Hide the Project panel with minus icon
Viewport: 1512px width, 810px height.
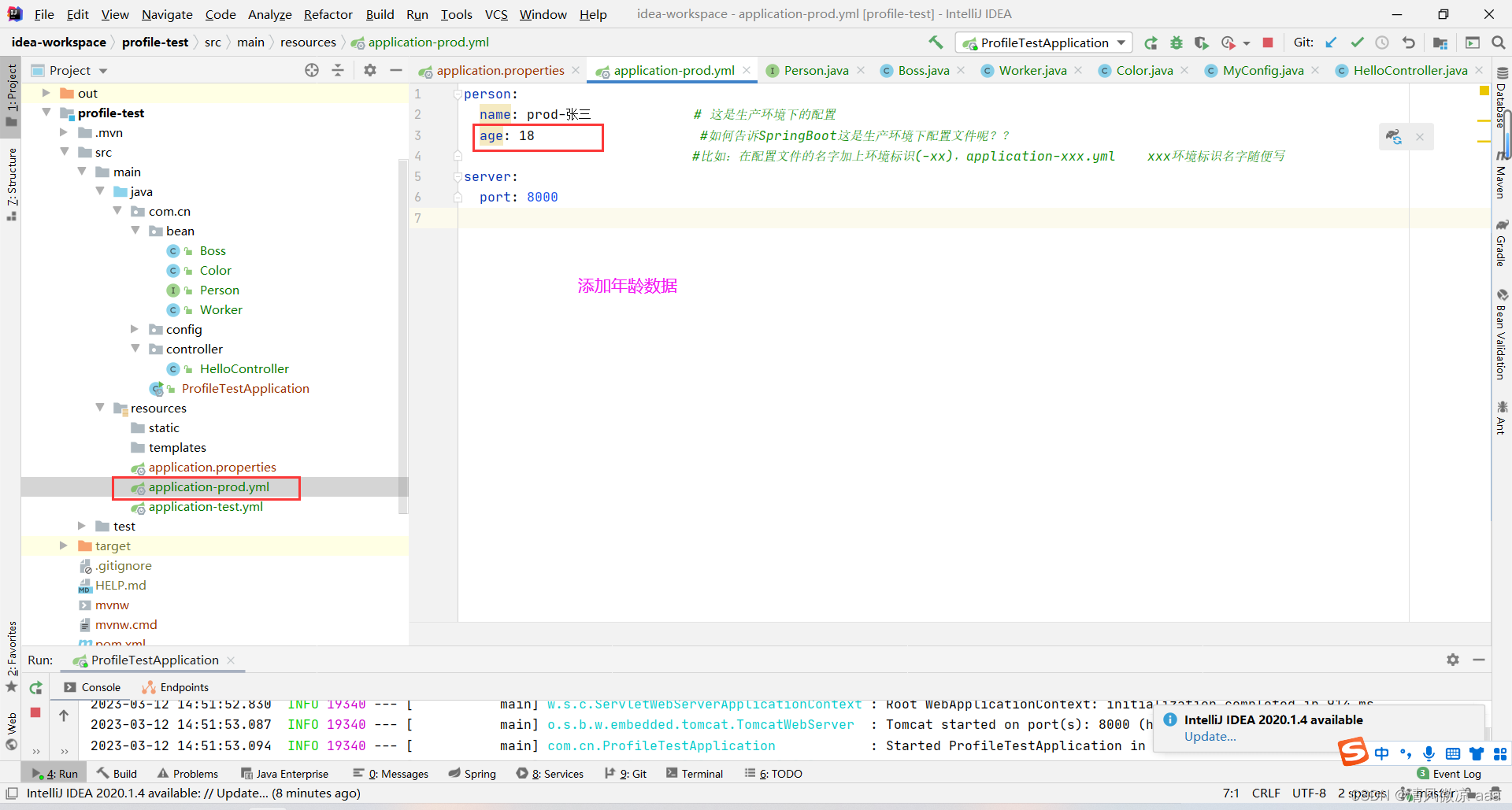tap(396, 70)
